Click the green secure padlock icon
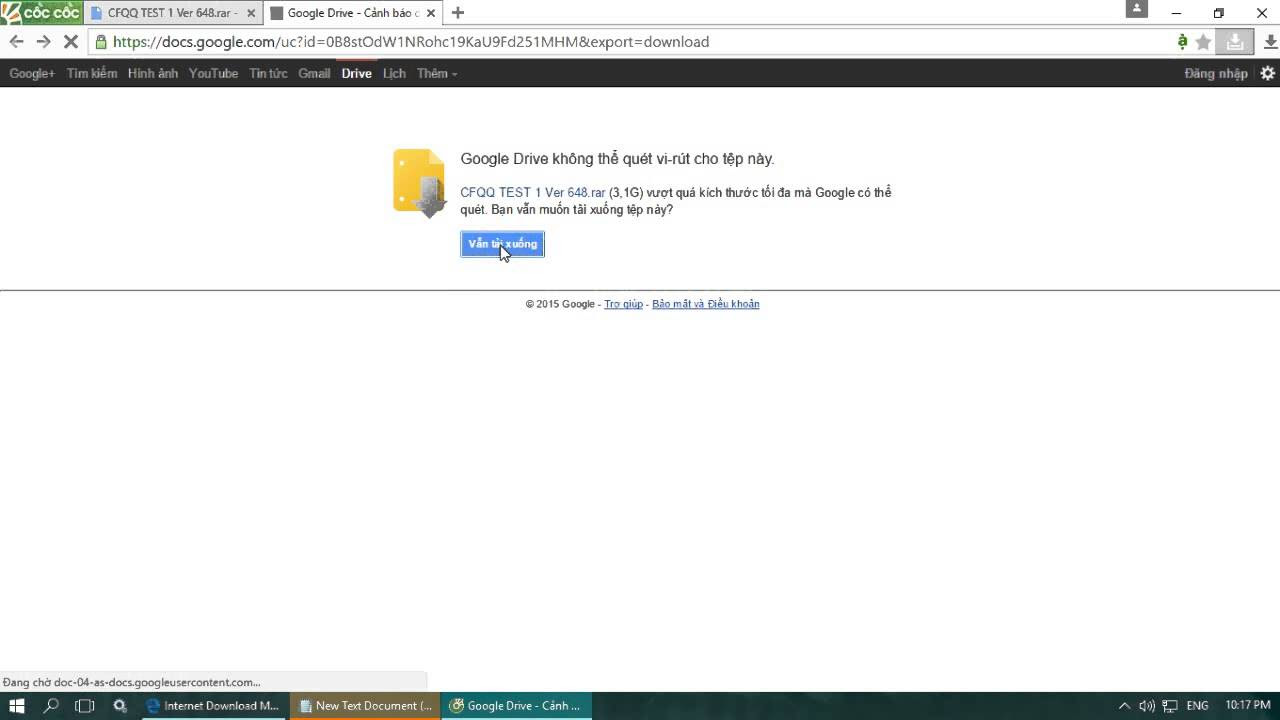 [100, 42]
